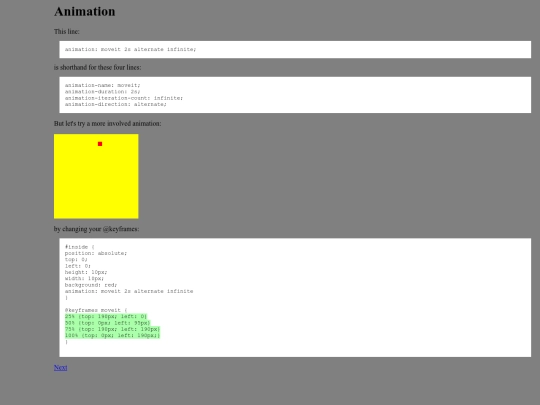Click the line 'animation-duration: 2s;'
This screenshot has width=540, height=405.
(x=103, y=92)
